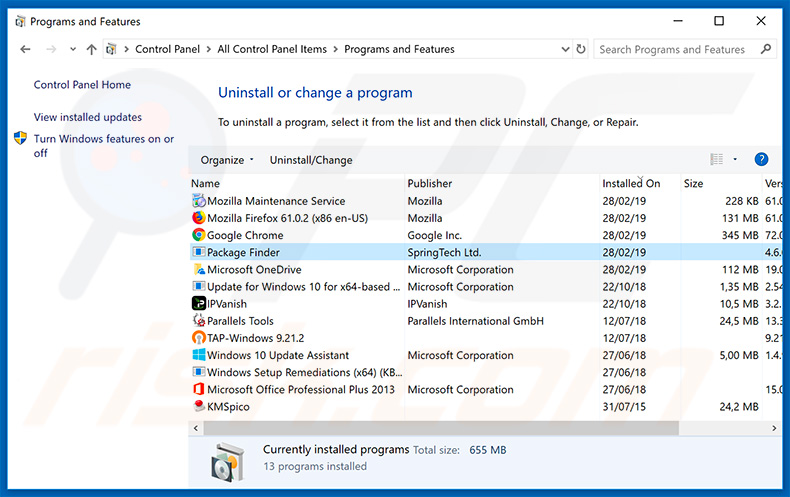The image size is (790, 497).
Task: Select Windows 10 Update Assistant row name
Action: 278,355
